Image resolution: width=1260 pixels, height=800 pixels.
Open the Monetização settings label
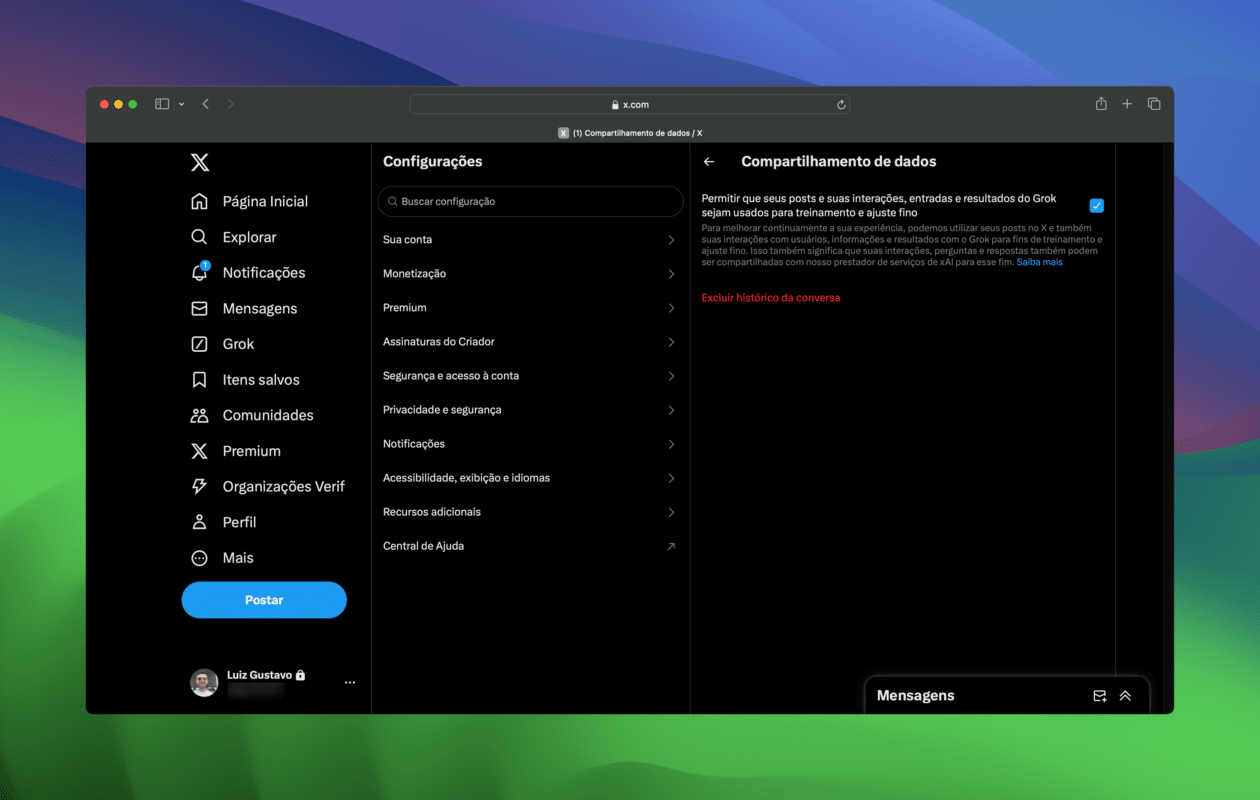(415, 274)
